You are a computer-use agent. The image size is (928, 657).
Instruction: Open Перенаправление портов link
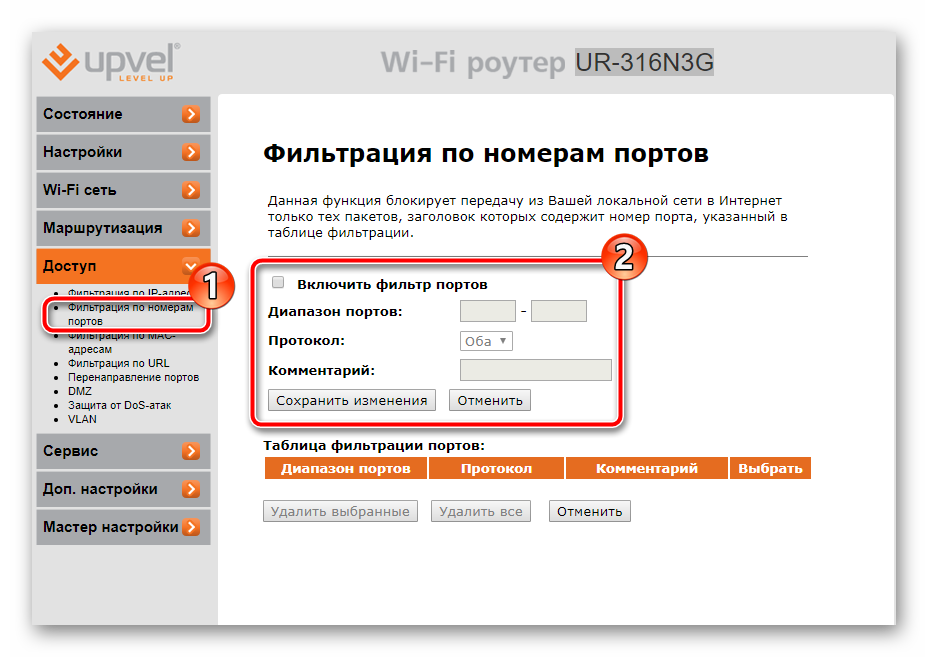click(x=133, y=377)
